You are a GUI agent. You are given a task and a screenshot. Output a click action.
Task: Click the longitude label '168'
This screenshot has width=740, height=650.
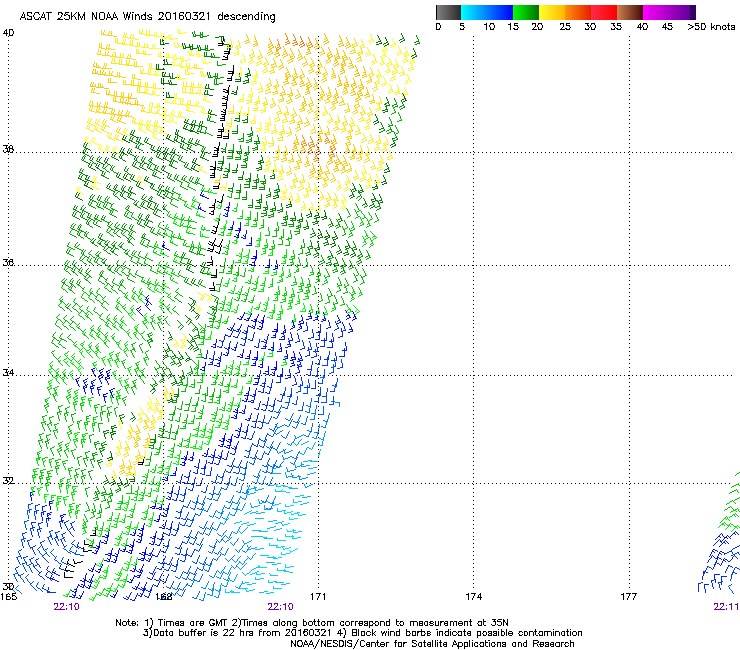[x=163, y=597]
